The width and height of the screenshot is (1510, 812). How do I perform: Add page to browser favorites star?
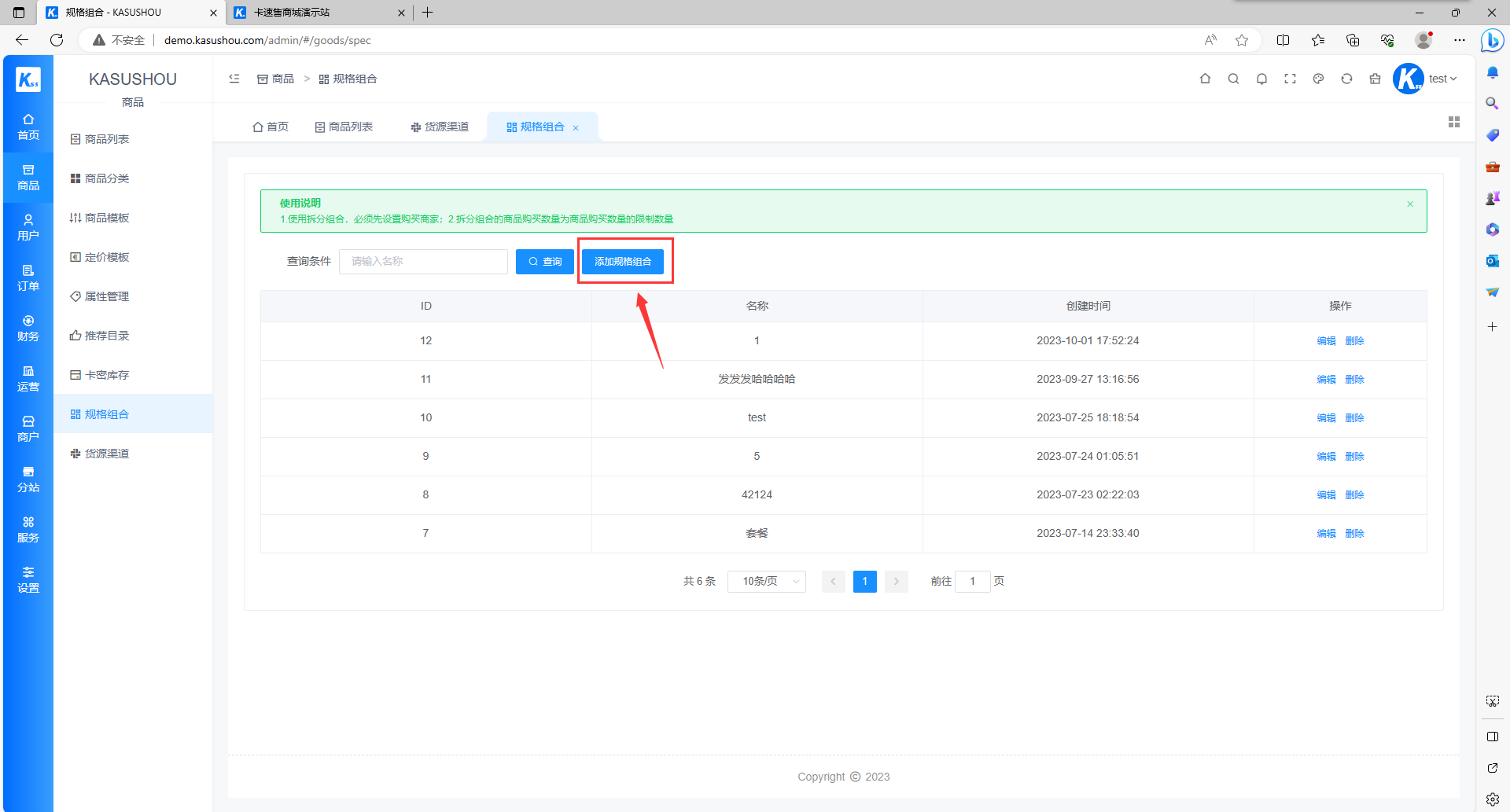pyautogui.click(x=1242, y=40)
